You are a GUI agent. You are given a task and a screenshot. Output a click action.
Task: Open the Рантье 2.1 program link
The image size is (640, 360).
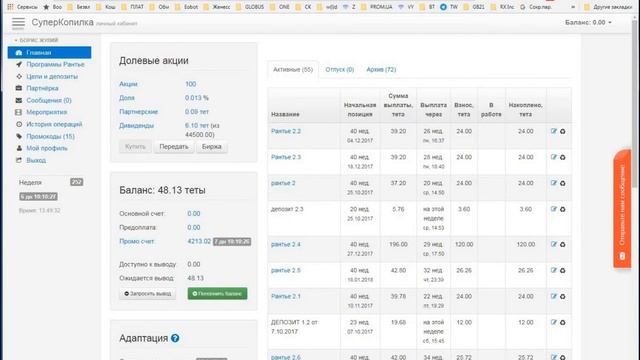pyautogui.click(x=286, y=296)
